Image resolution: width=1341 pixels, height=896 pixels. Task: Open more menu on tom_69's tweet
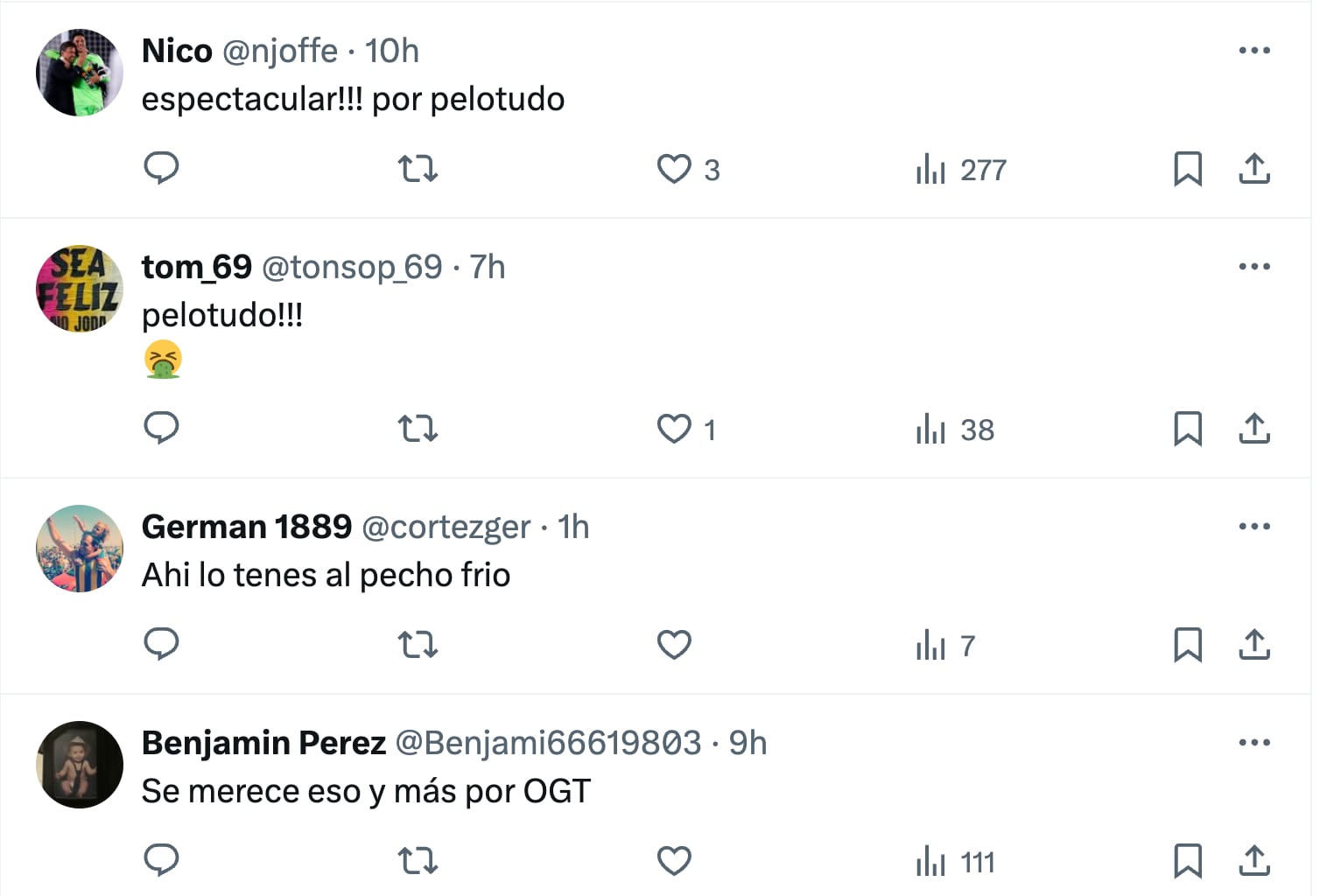[x=1253, y=267]
